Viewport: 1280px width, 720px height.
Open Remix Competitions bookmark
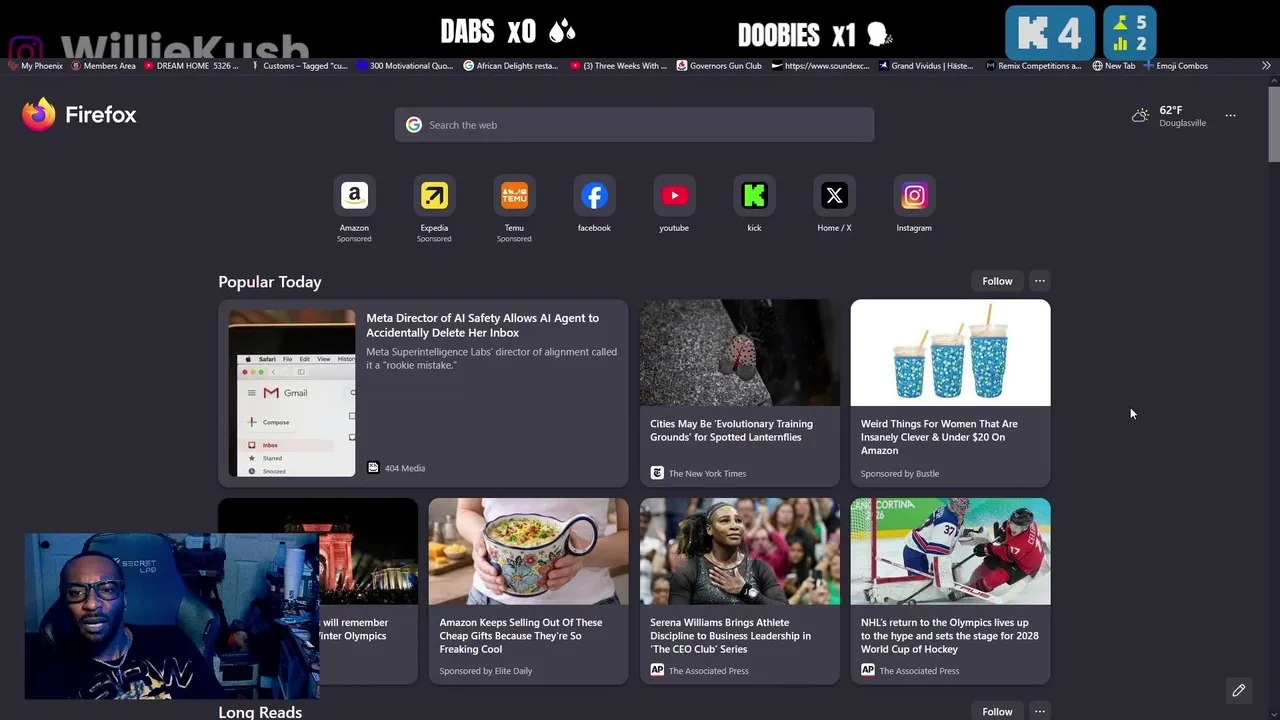(1033, 66)
